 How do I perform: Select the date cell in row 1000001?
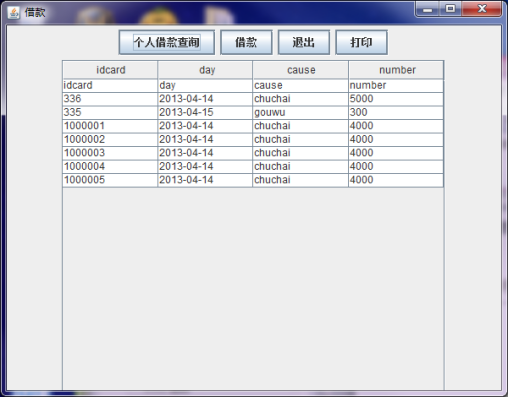pyautogui.click(x=205, y=126)
